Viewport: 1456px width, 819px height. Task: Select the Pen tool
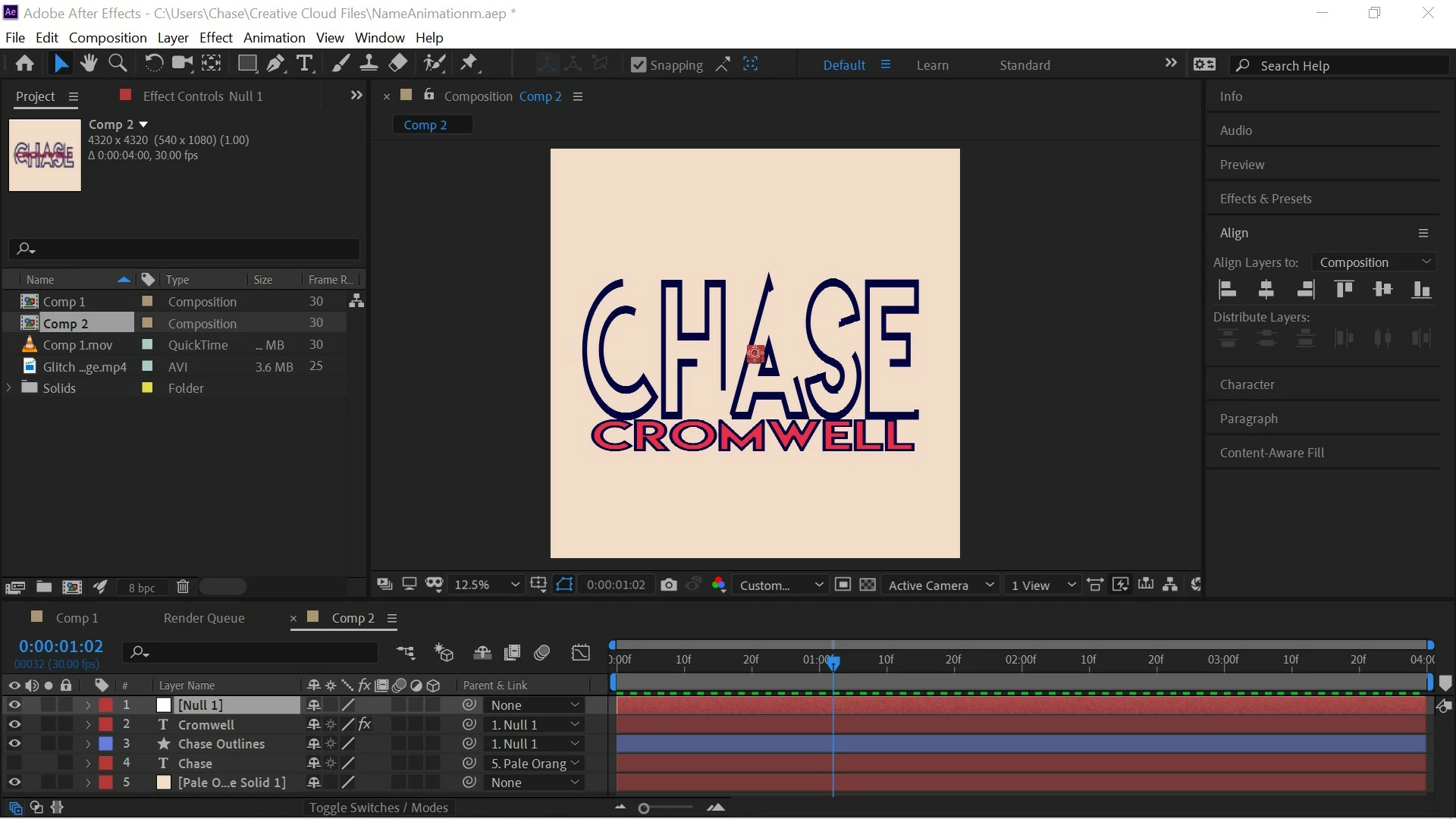pos(276,64)
